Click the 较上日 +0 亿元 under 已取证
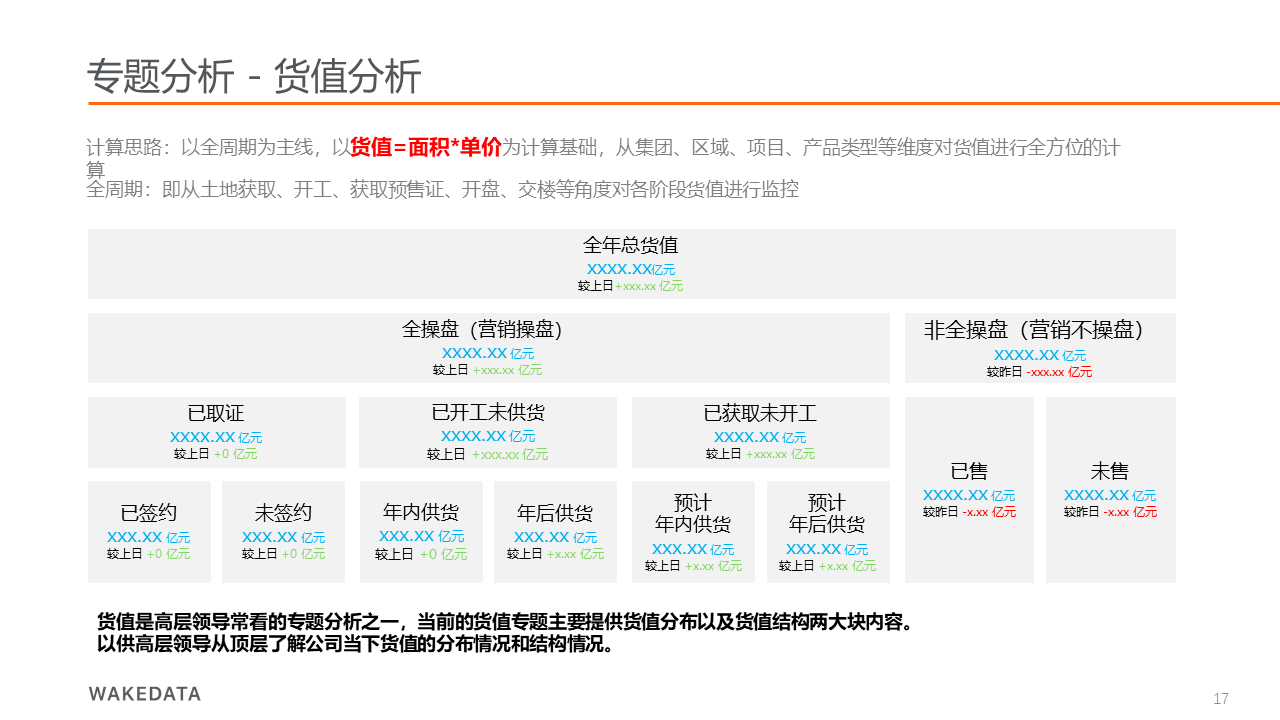The width and height of the screenshot is (1280, 720). pyautogui.click(x=216, y=454)
